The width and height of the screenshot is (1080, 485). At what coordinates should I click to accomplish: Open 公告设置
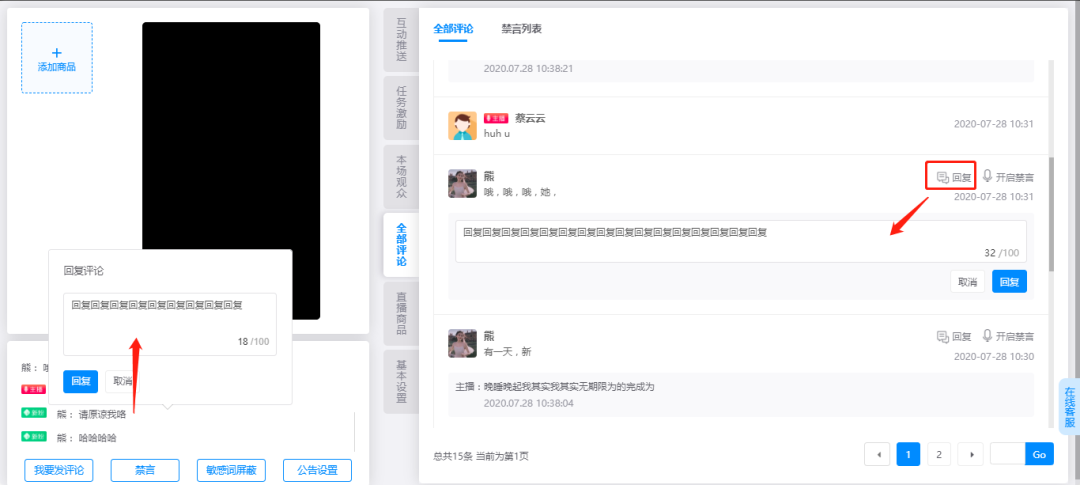coord(318,471)
